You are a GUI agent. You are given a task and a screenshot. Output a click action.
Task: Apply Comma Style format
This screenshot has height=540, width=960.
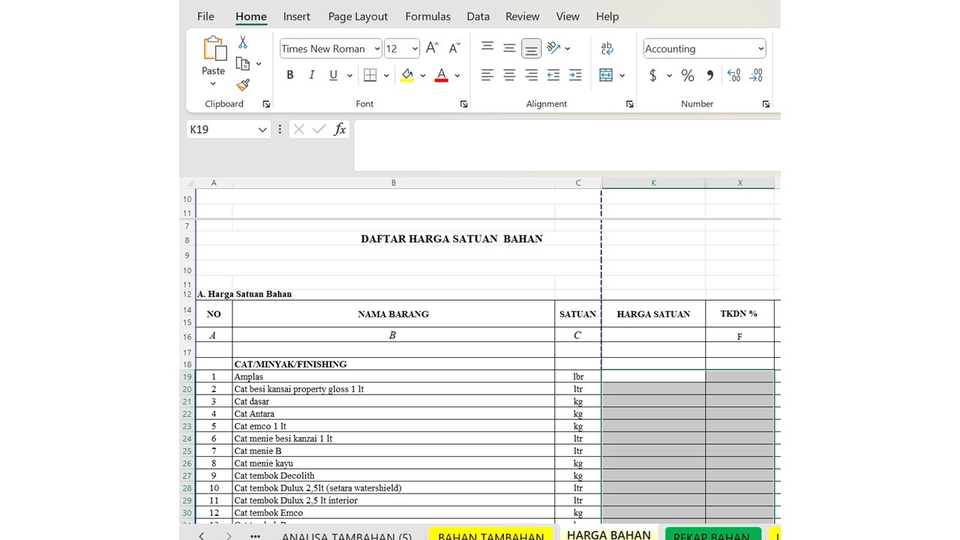(x=710, y=75)
